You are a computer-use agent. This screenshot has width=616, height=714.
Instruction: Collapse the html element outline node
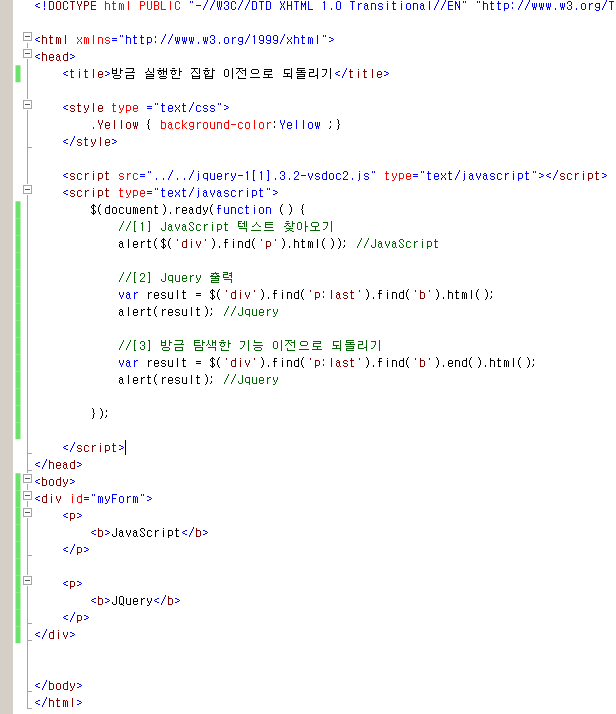point(27,36)
